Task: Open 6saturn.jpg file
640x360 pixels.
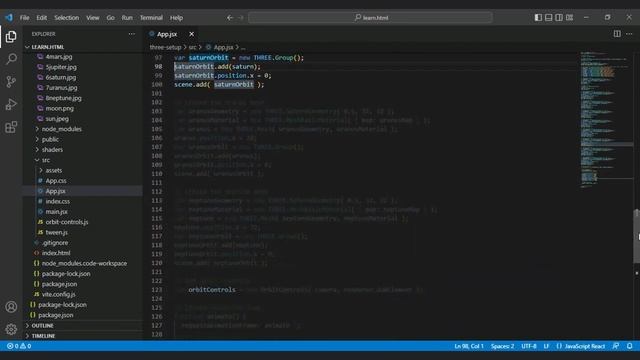Action: pyautogui.click(x=60, y=77)
